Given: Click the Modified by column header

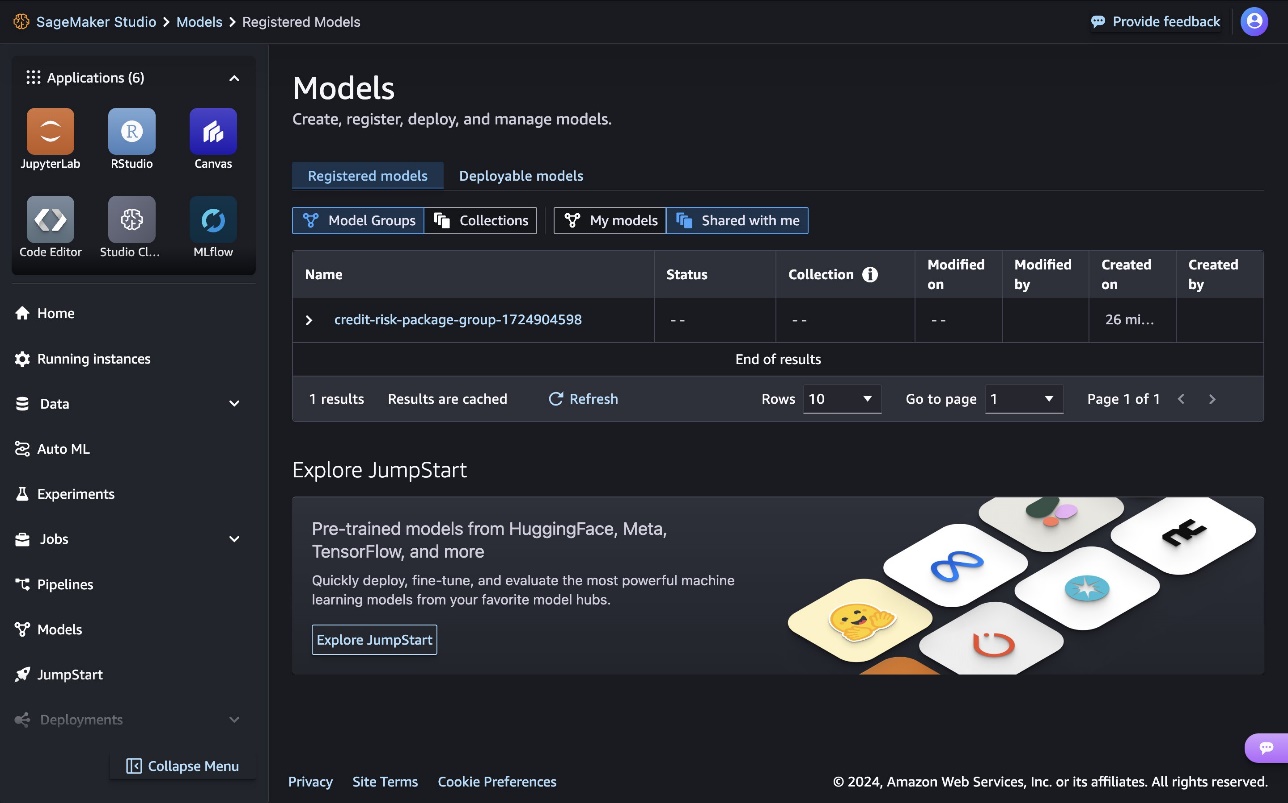Looking at the screenshot, I should (1043, 274).
